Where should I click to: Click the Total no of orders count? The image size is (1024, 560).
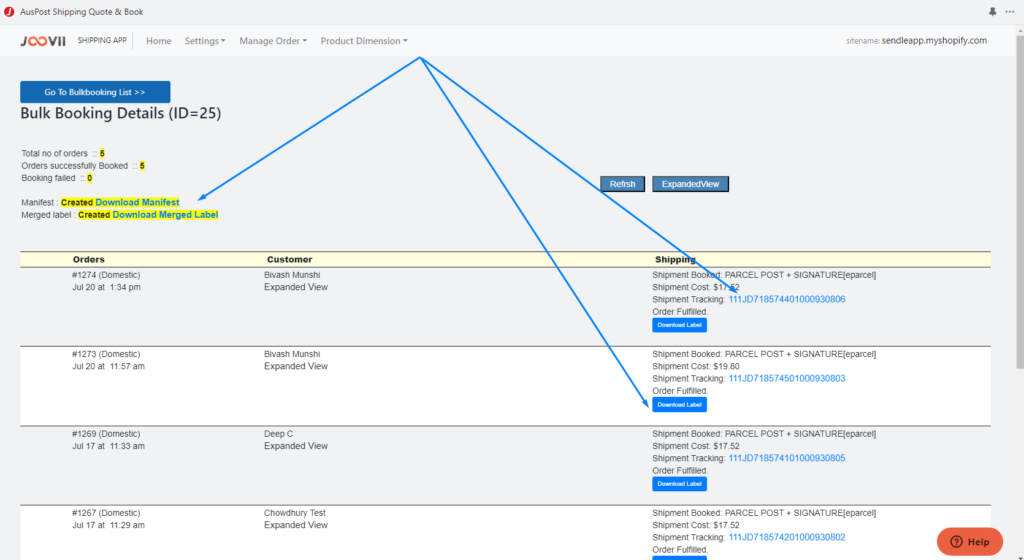pyautogui.click(x=102, y=153)
